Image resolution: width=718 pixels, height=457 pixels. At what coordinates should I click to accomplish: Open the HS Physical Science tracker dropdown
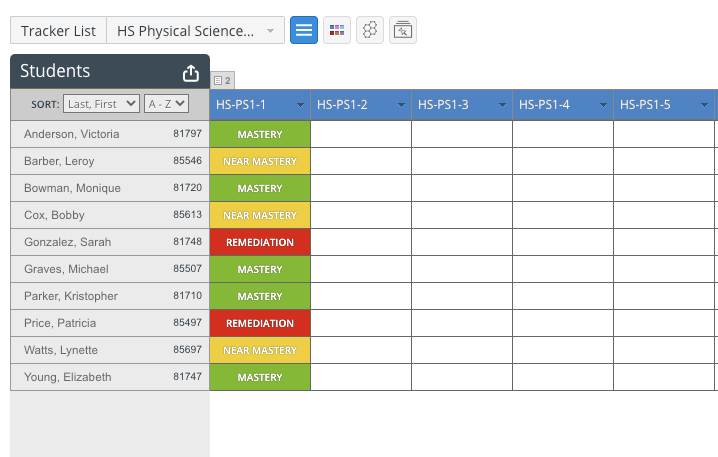click(196, 31)
